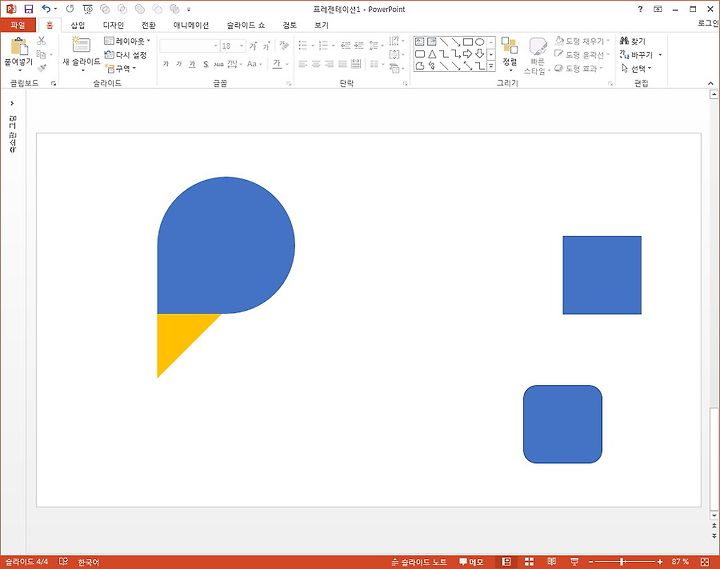Open Select (선택) dropdown in editing group

636,68
